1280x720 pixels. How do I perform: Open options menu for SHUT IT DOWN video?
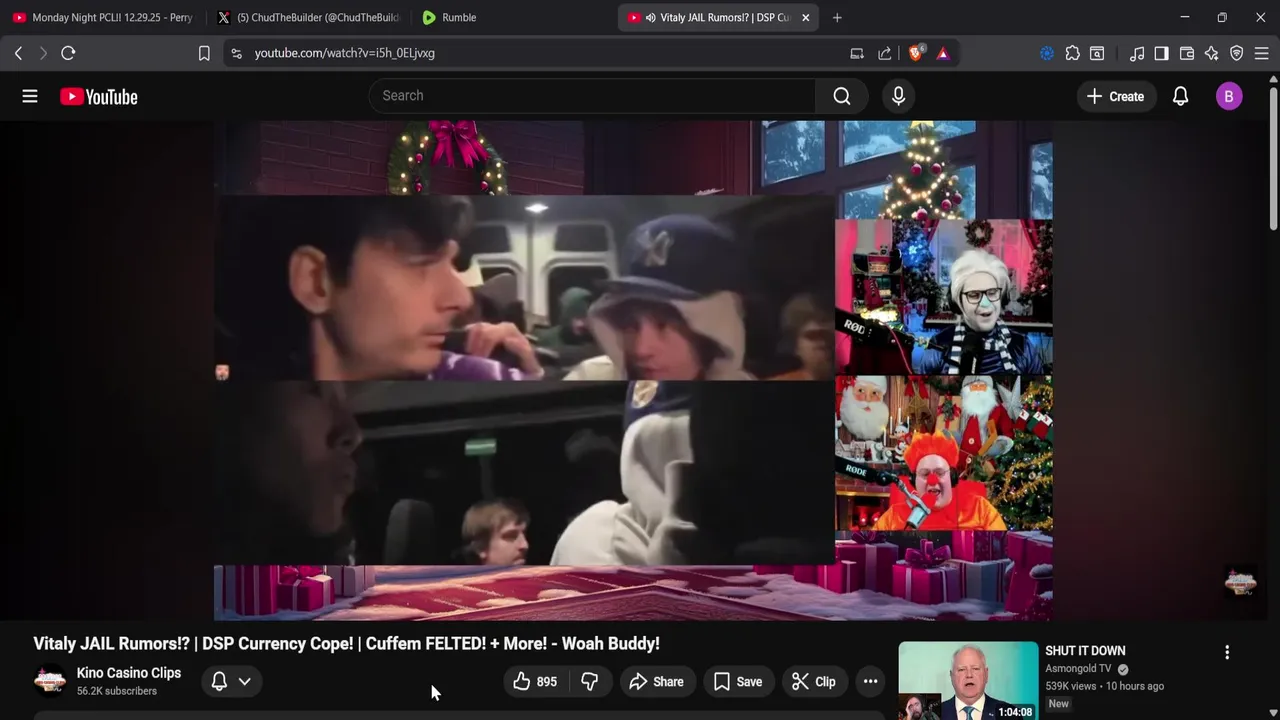tap(1227, 652)
